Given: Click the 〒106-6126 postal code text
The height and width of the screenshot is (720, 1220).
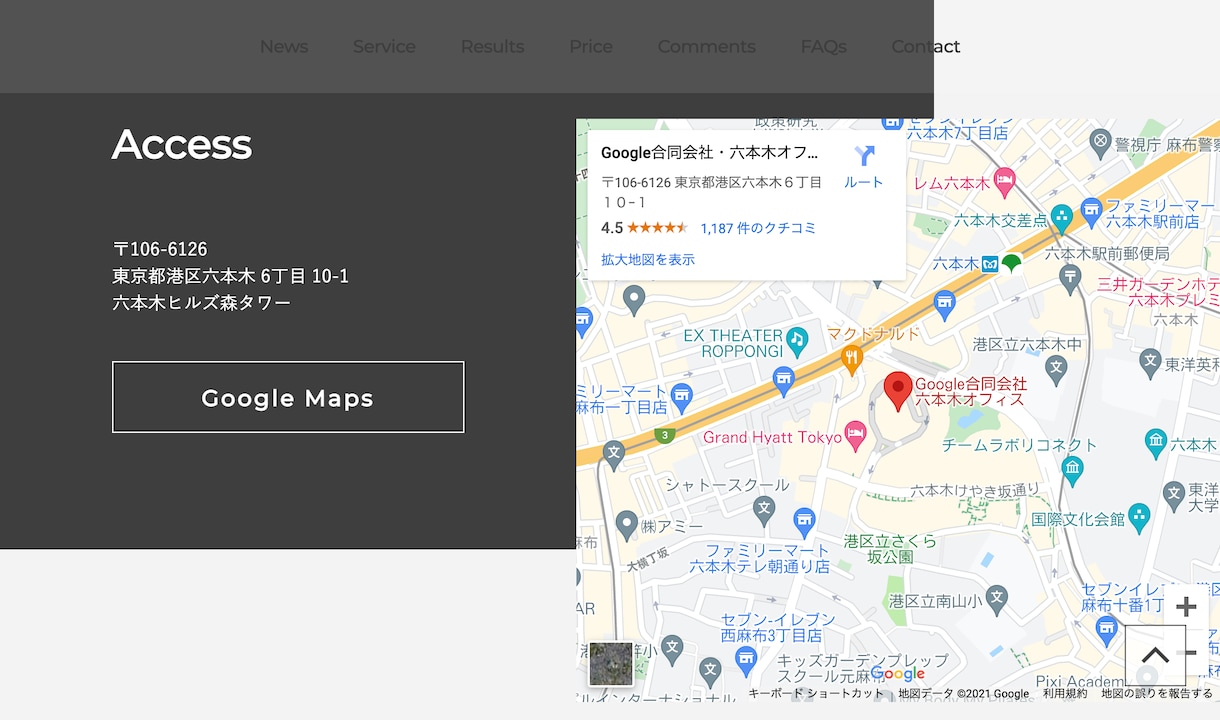Looking at the screenshot, I should coord(160,248).
